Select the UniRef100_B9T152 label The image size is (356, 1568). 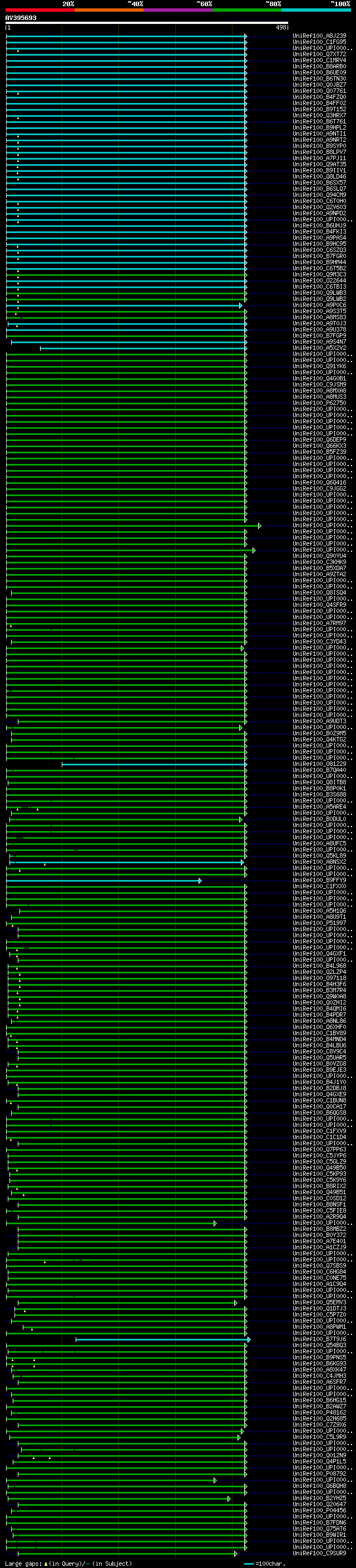coord(319,109)
